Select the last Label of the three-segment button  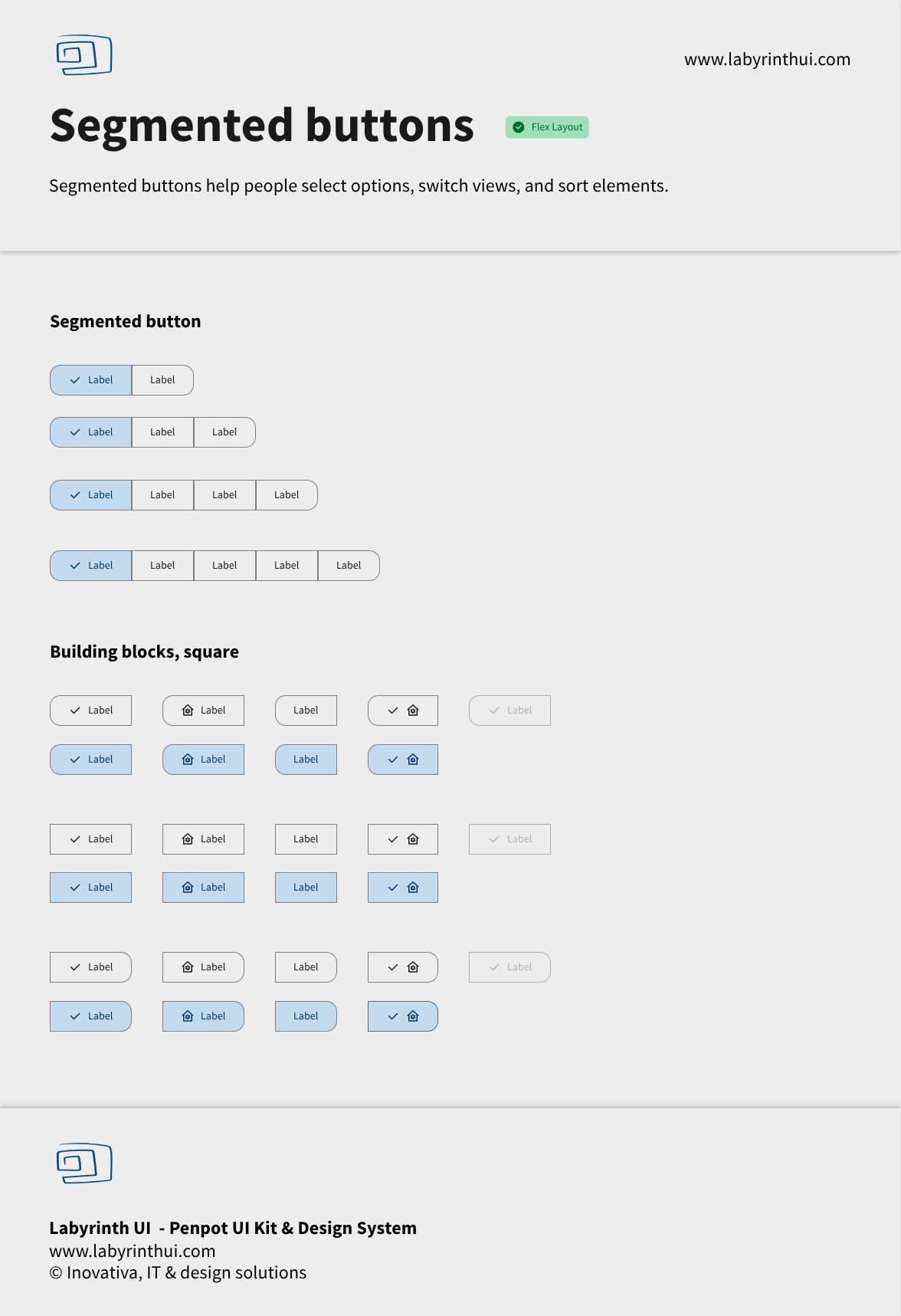click(224, 432)
